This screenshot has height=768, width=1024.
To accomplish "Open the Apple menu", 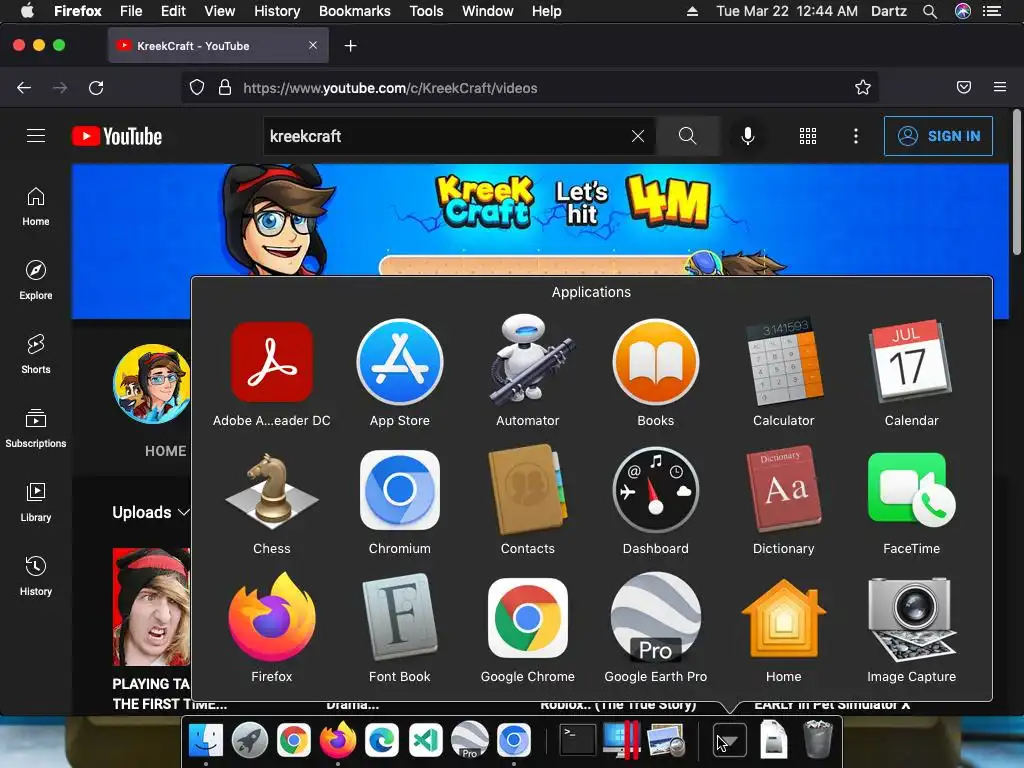I will point(27,11).
